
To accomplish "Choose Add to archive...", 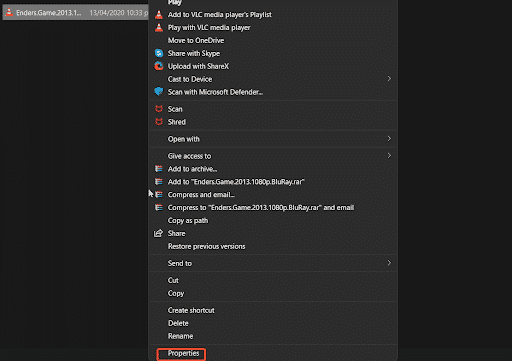I will 192,169.
